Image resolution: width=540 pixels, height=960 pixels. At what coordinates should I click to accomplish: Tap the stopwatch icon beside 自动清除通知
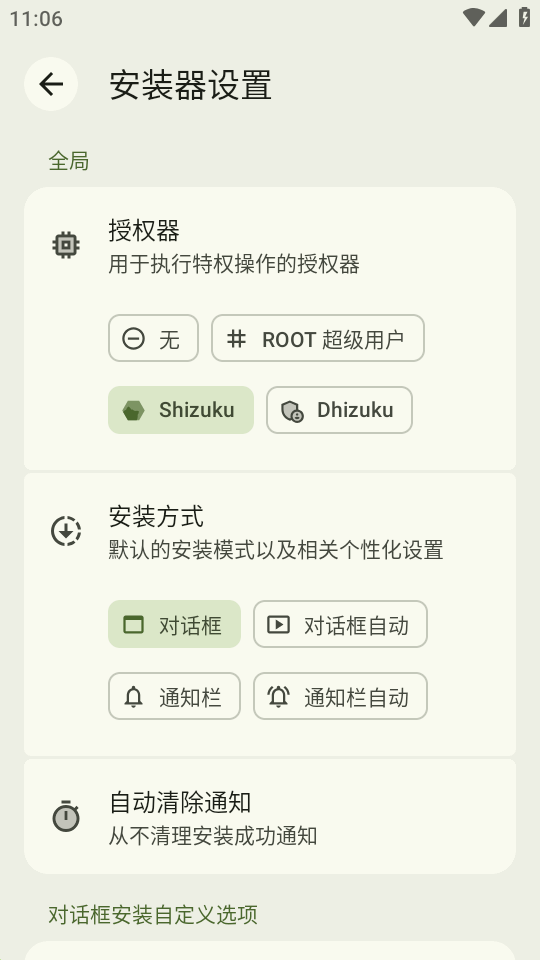(66, 816)
